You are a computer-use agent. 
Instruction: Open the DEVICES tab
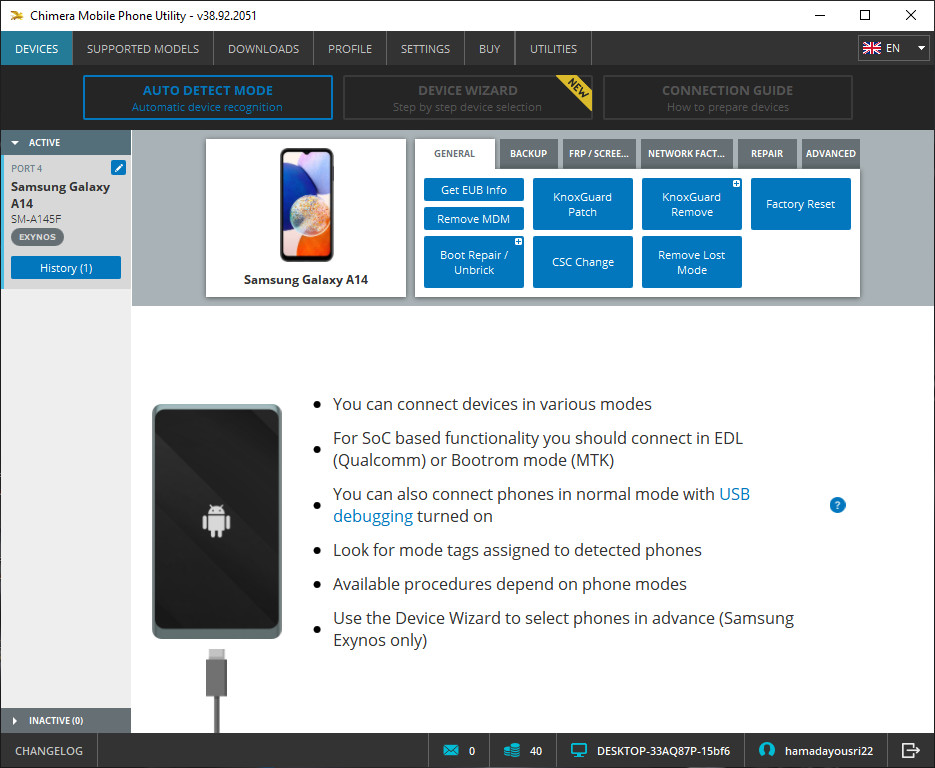[x=37, y=48]
